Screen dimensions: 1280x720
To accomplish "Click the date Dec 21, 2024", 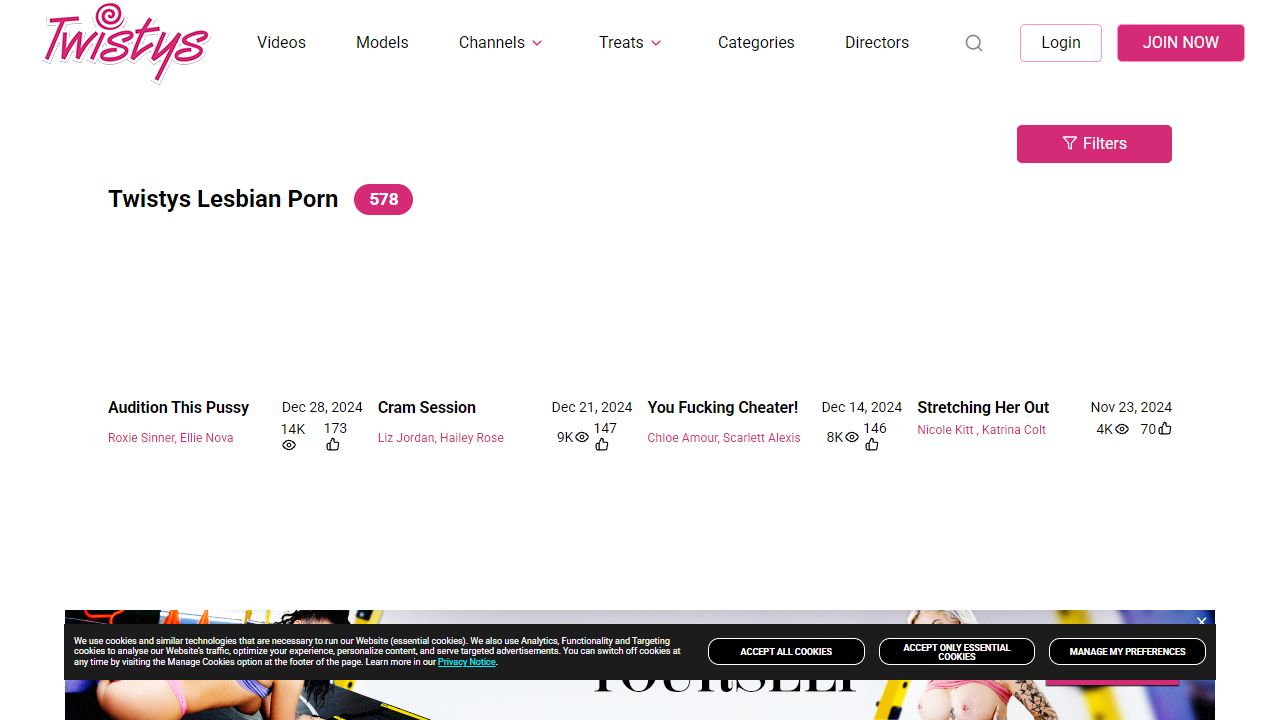I will [592, 407].
